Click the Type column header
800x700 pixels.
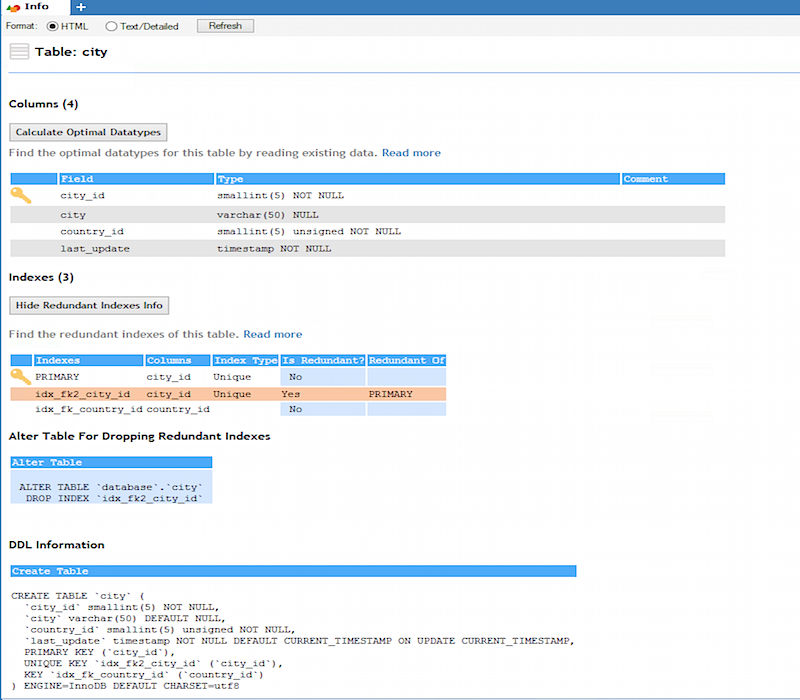[x=417, y=179]
